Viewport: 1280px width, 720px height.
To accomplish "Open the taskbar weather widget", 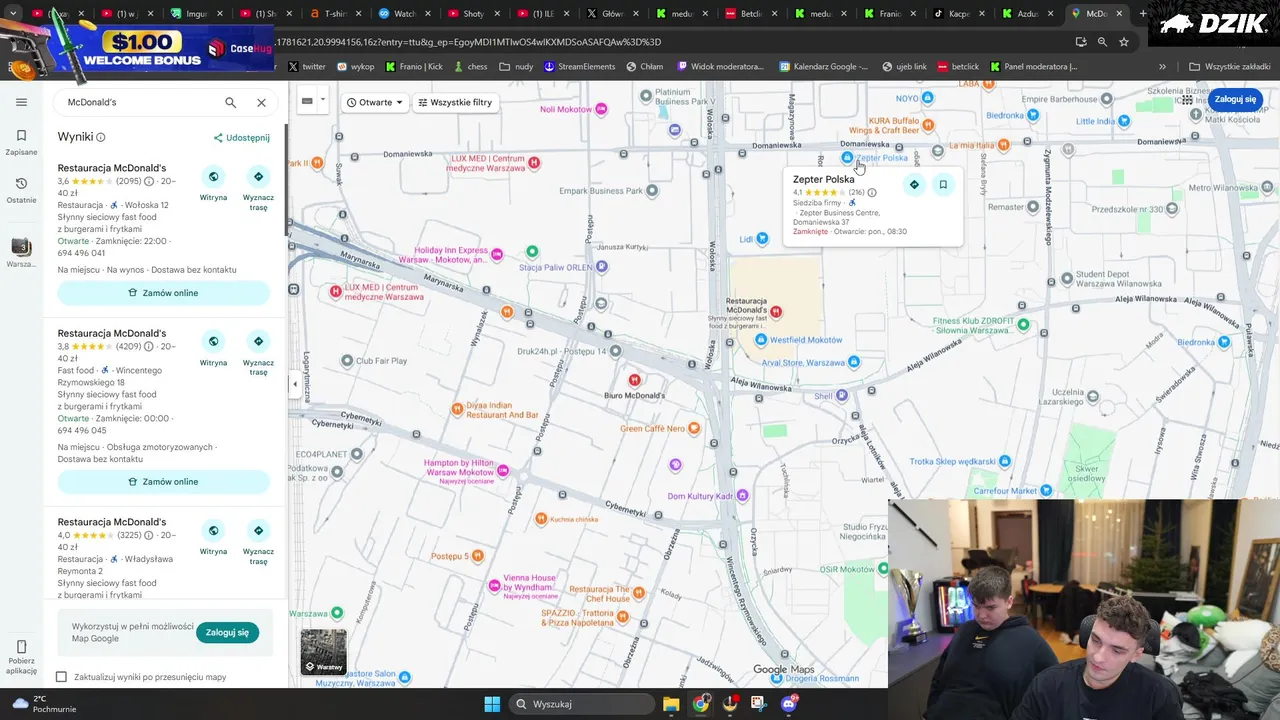I will tap(45, 704).
